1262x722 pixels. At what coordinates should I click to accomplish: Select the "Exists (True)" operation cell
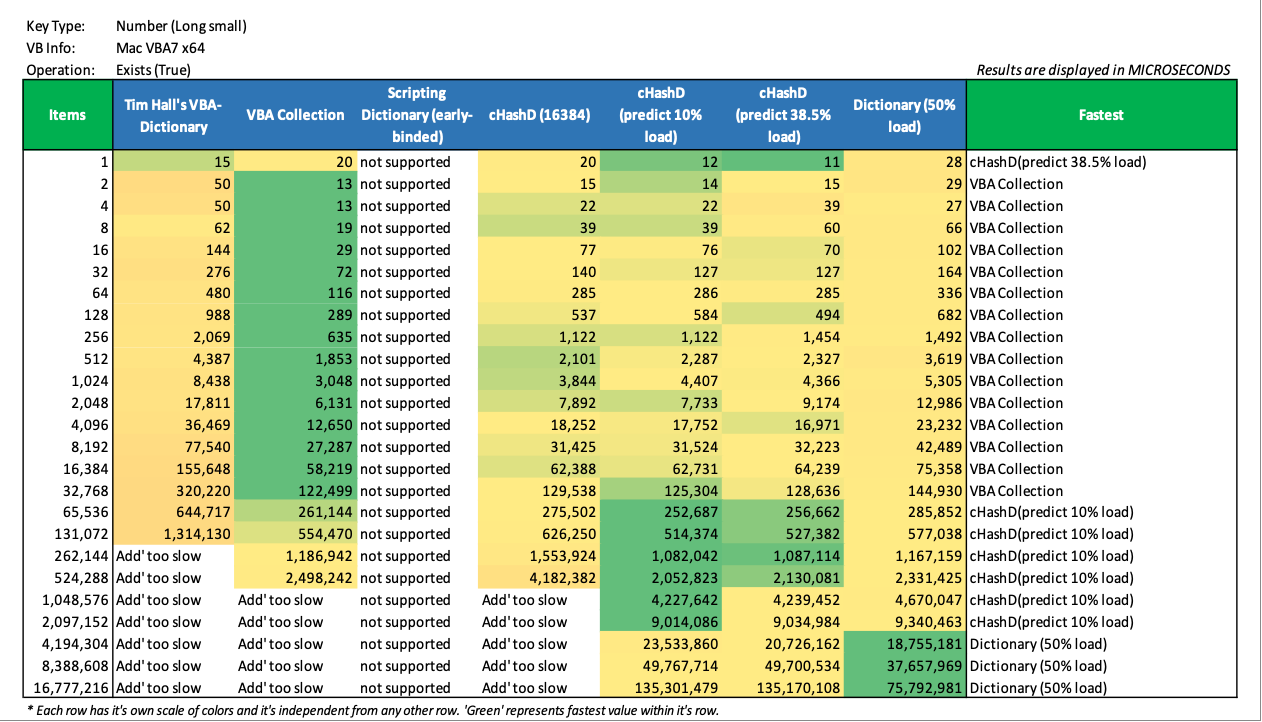(x=153, y=70)
